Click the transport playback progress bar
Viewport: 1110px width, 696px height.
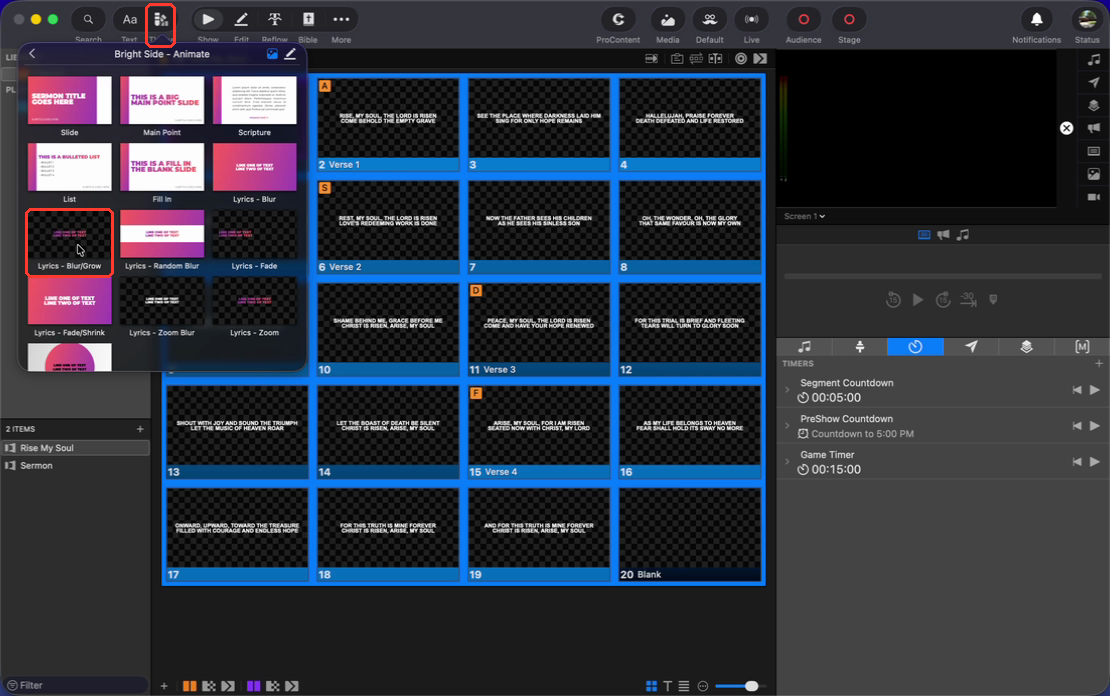(943, 276)
